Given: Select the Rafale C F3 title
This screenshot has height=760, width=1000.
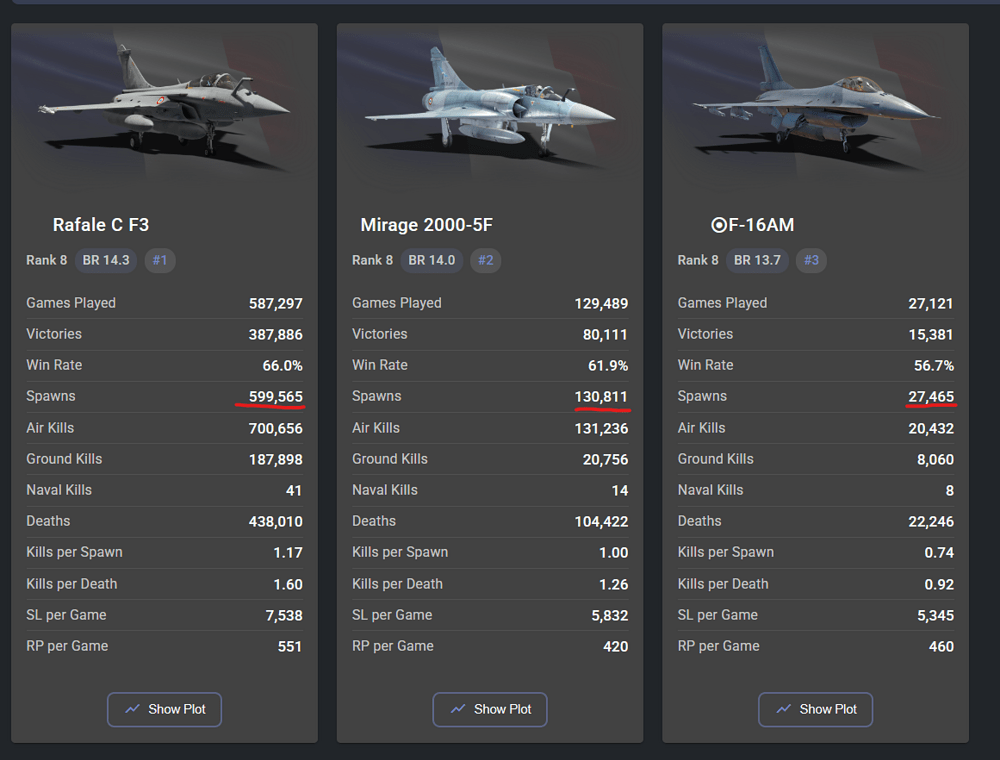Looking at the screenshot, I should click(101, 225).
